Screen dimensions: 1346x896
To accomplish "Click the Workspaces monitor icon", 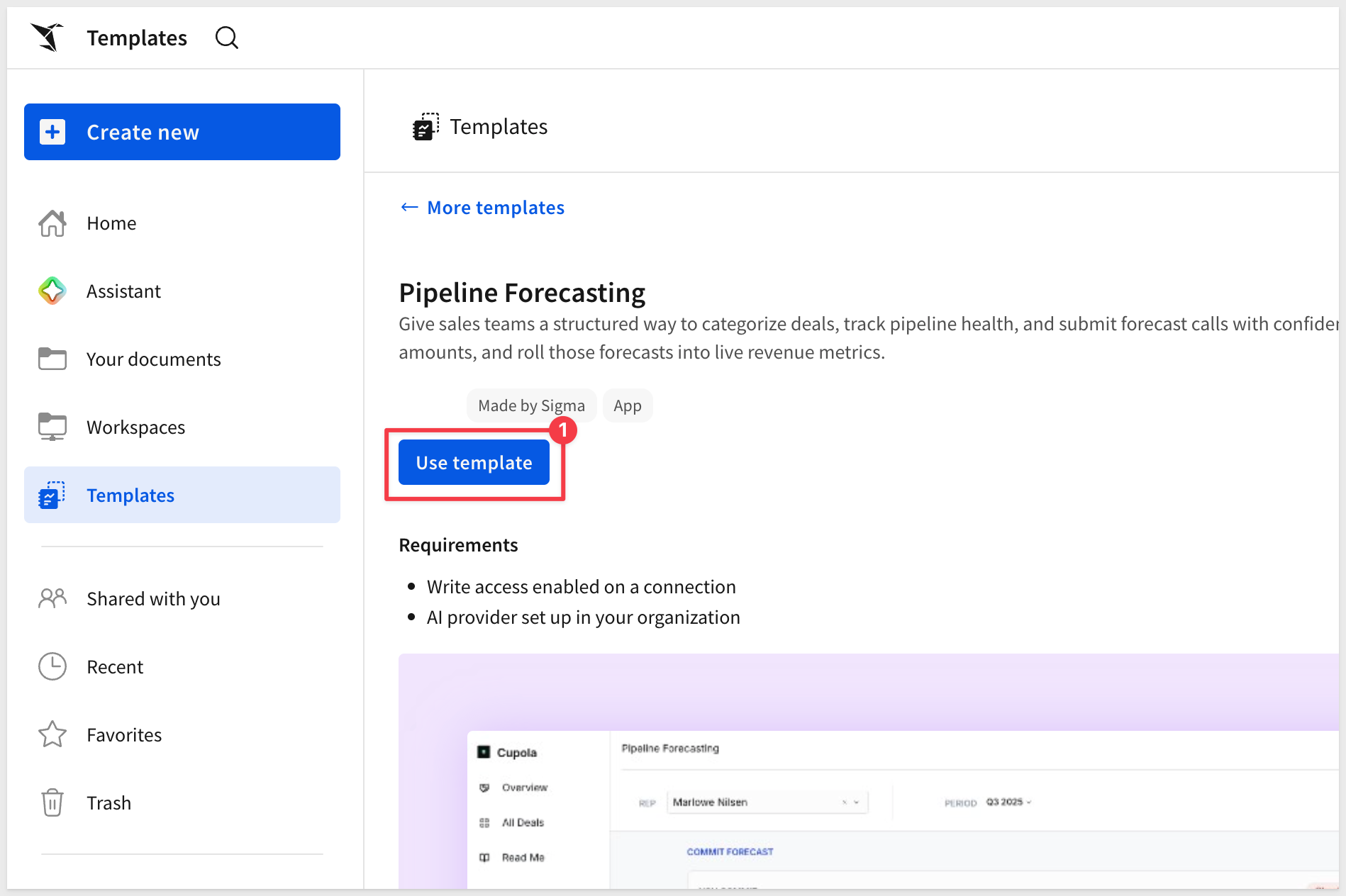I will pyautogui.click(x=52, y=427).
